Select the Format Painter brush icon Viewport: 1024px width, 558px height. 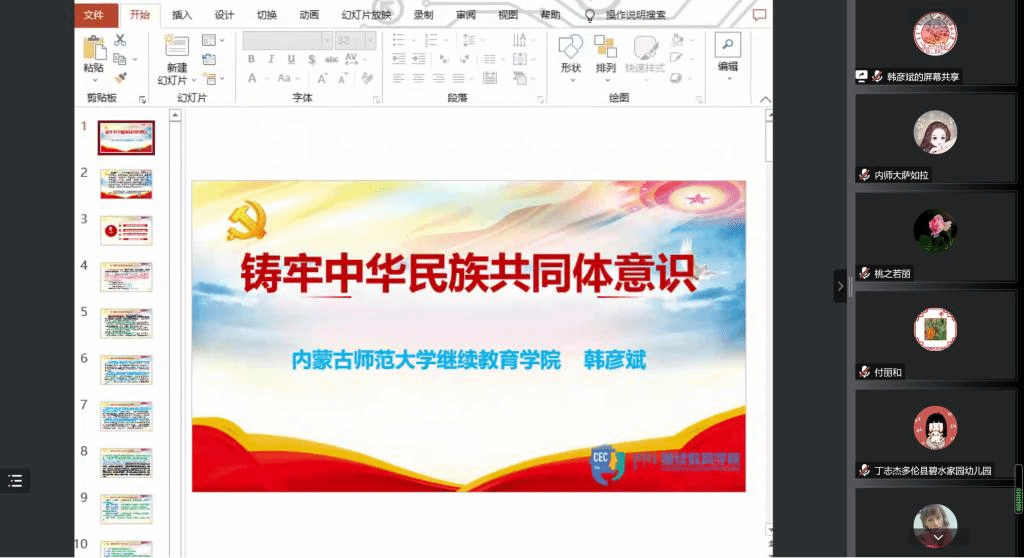click(120, 77)
